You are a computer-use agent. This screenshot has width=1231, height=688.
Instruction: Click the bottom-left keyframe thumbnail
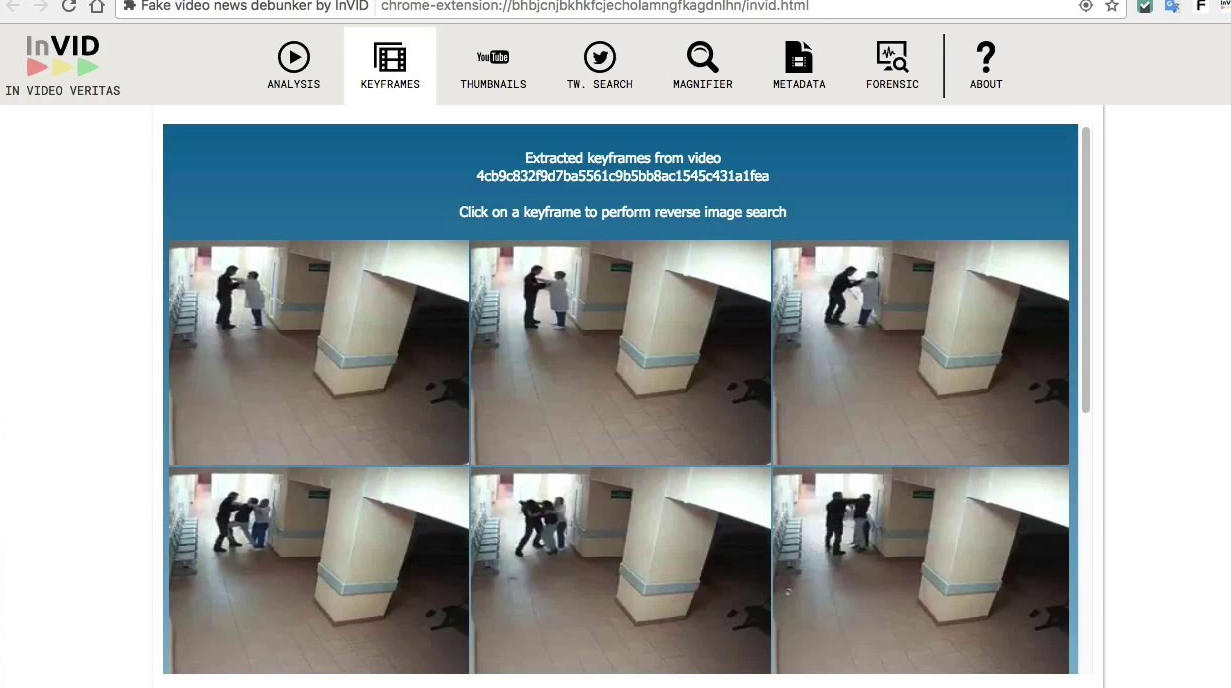[319, 570]
